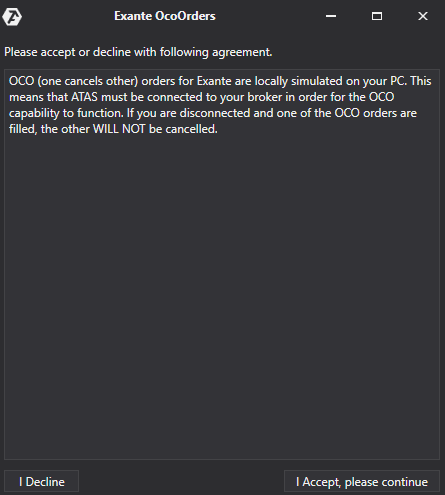Image resolution: width=445 pixels, height=495 pixels.
Task: Click 'WILL NOT' in the agreement text
Action: (119, 129)
